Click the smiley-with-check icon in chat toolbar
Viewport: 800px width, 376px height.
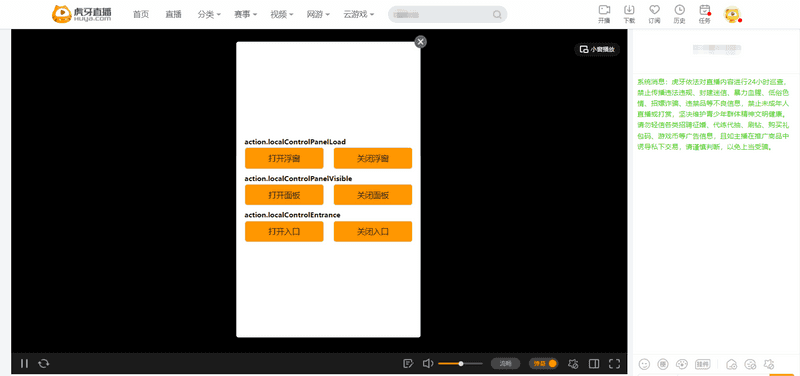point(750,364)
